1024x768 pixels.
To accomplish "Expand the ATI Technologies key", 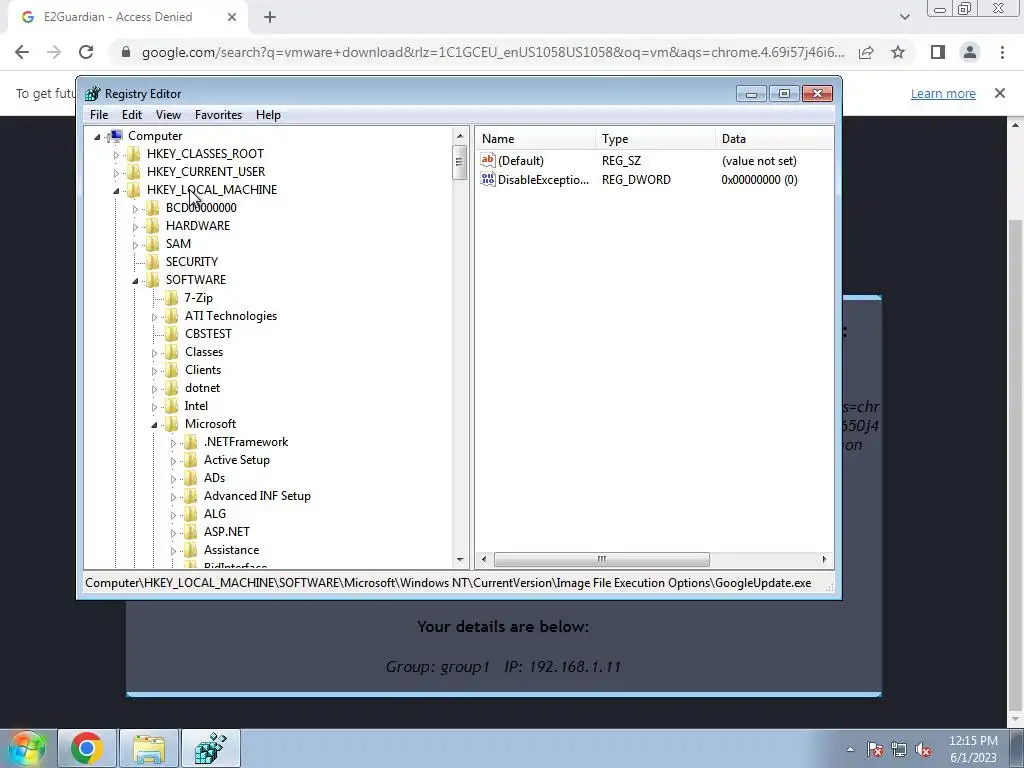I will (154, 317).
